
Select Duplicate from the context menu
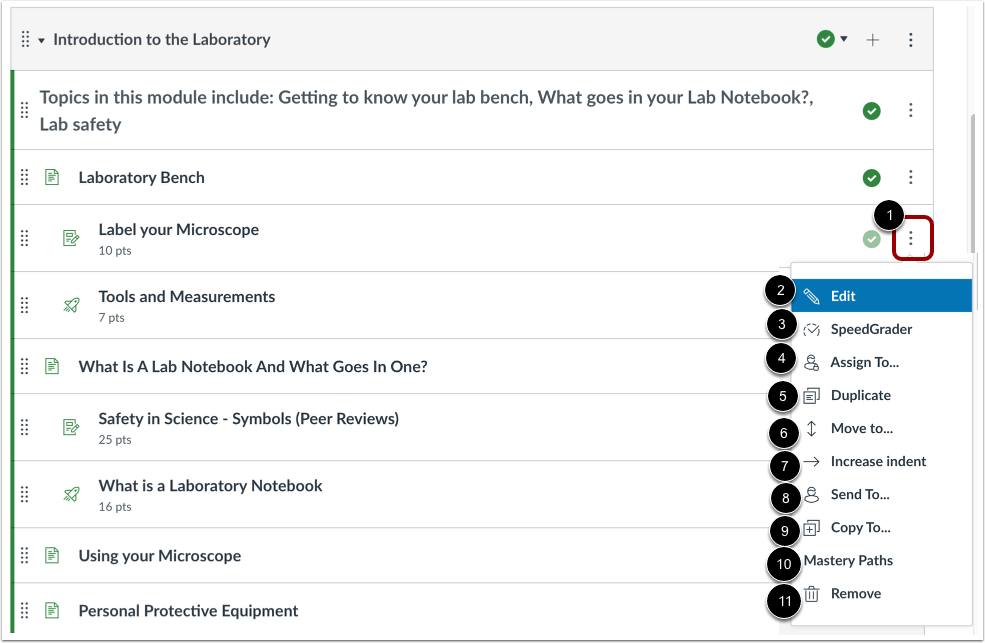pyautogui.click(x=861, y=394)
